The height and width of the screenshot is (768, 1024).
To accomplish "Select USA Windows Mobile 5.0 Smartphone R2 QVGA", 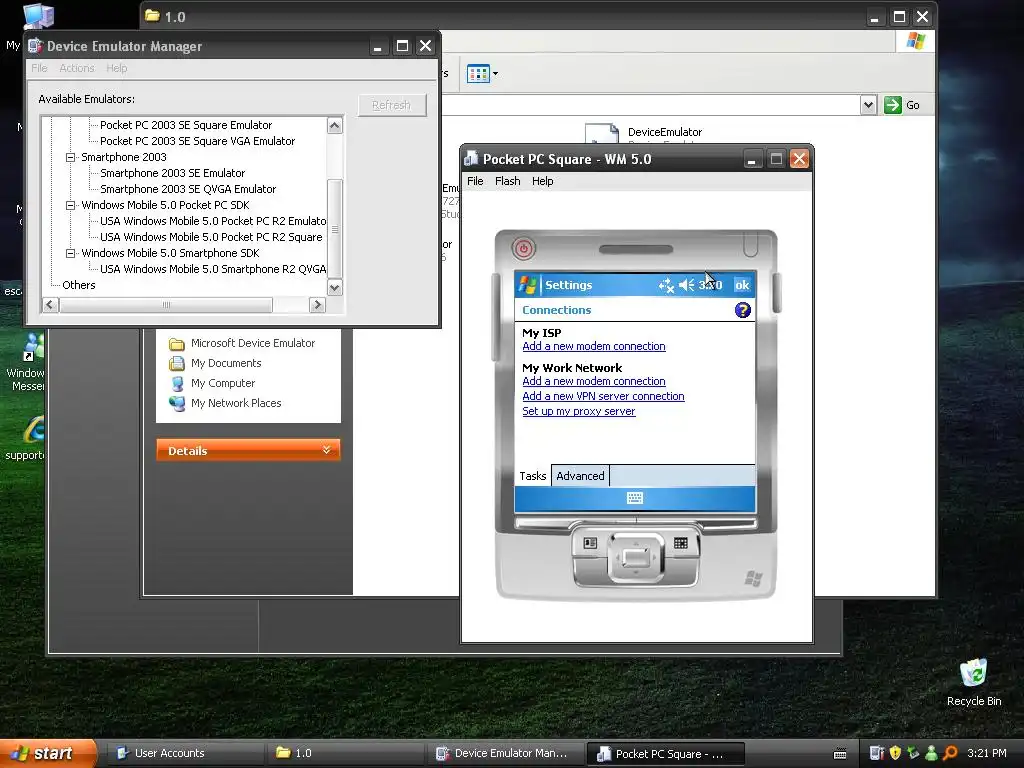I will [x=213, y=269].
